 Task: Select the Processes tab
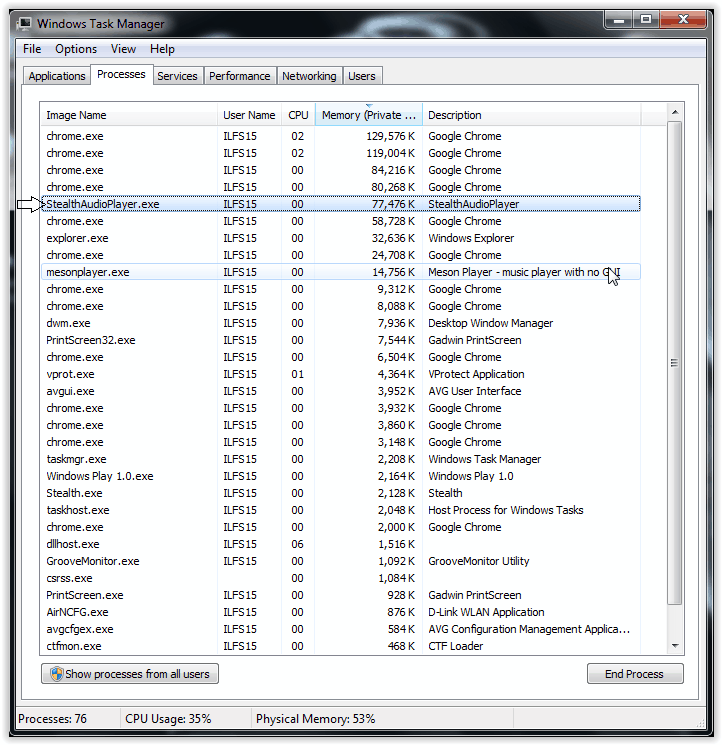tap(121, 75)
